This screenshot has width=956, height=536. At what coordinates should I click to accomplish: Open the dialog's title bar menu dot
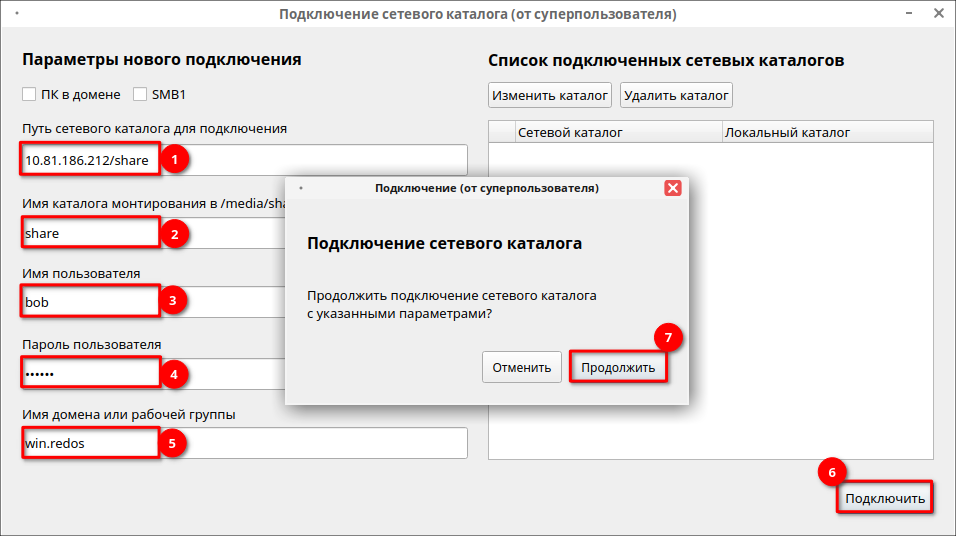click(x=301, y=188)
